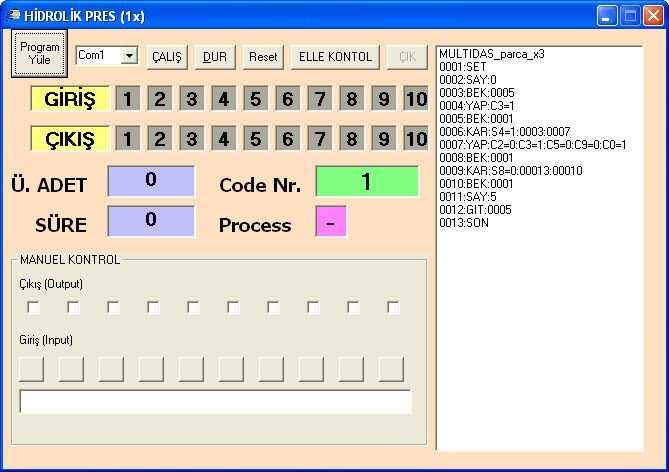
Task: Click GİRİŞ indicator number 5
Action: coord(256,99)
